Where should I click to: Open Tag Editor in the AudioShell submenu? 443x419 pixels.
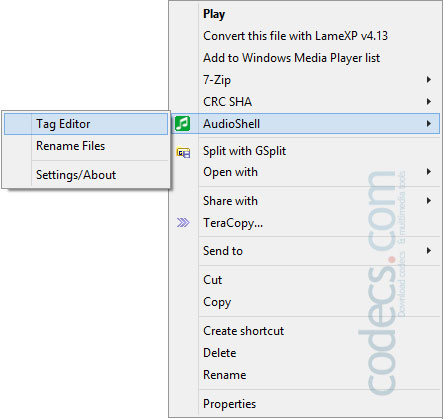[86, 124]
